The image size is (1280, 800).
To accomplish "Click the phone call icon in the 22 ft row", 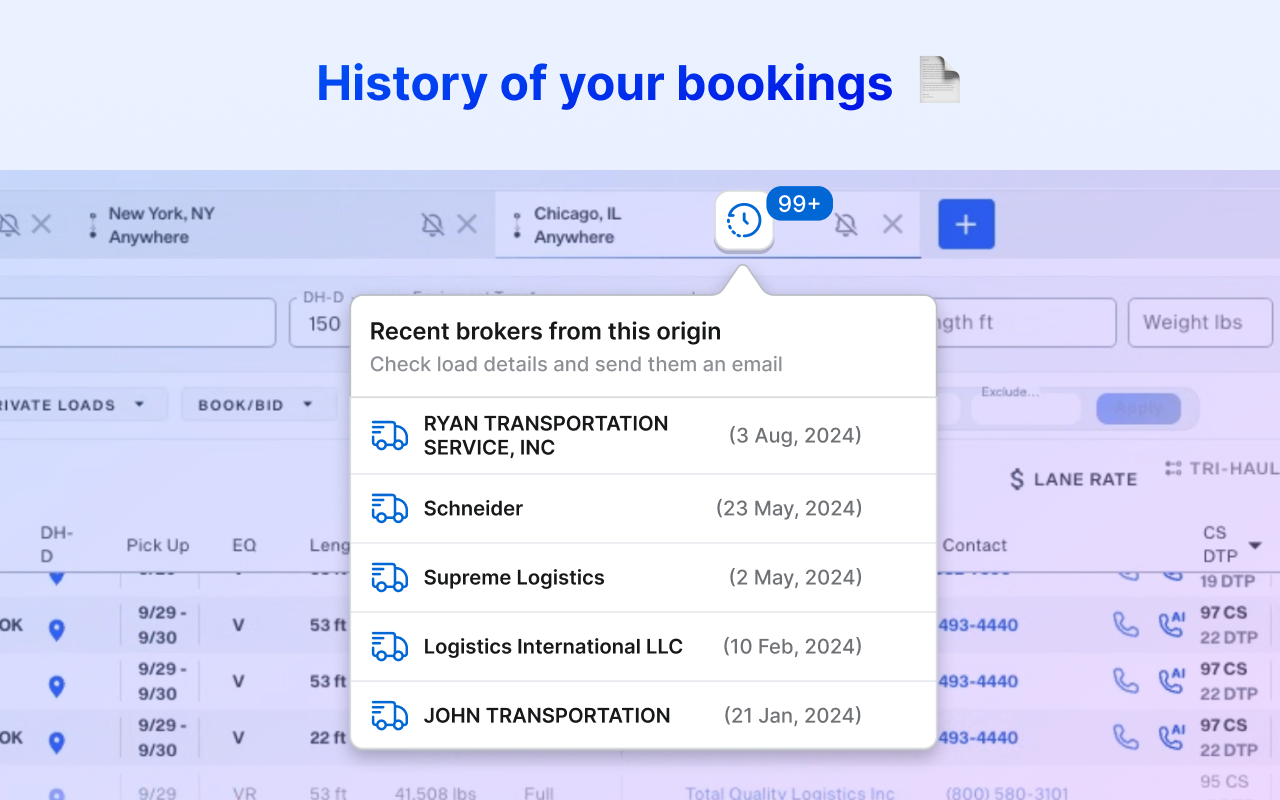I will point(1126,737).
